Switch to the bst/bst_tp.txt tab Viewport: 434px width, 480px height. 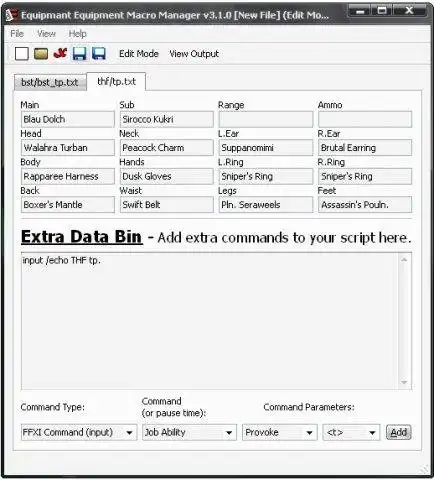point(50,82)
